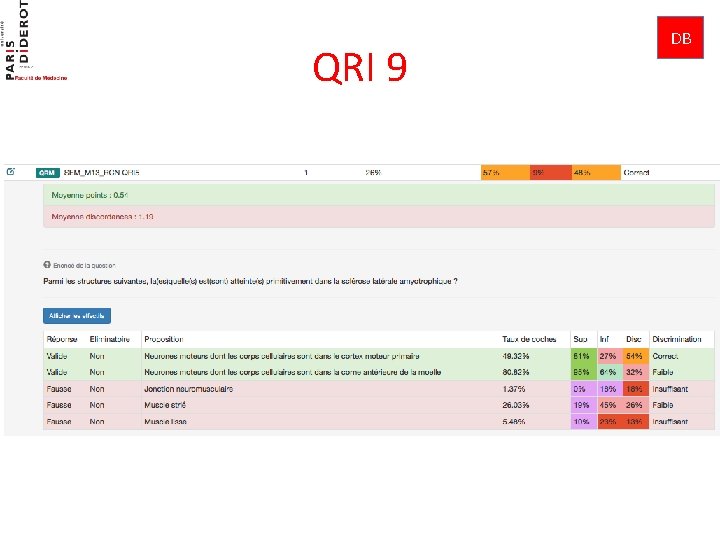Click the QRI 9 slide title

(360, 67)
